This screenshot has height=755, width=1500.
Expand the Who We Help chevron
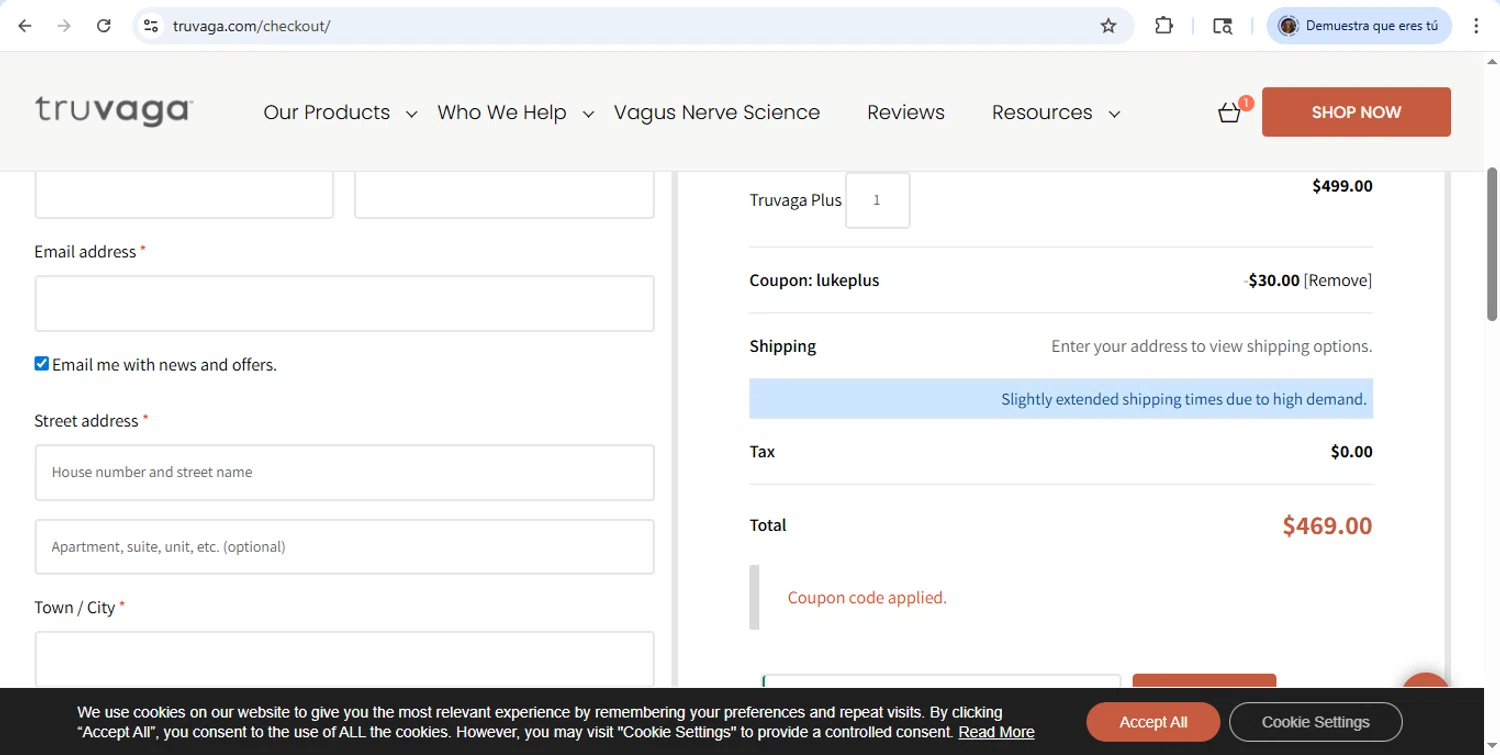point(588,114)
